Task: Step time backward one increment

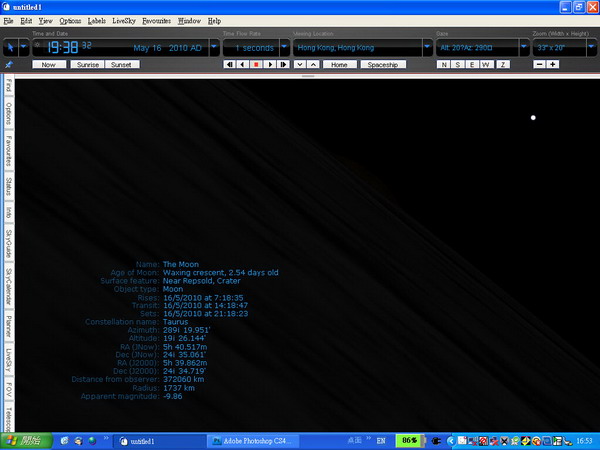Action: [242, 64]
